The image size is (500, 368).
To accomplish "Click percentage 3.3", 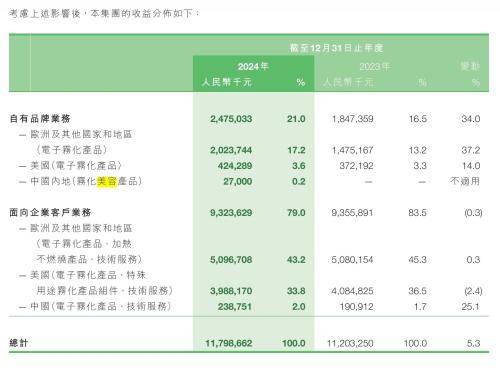I will coord(420,166).
